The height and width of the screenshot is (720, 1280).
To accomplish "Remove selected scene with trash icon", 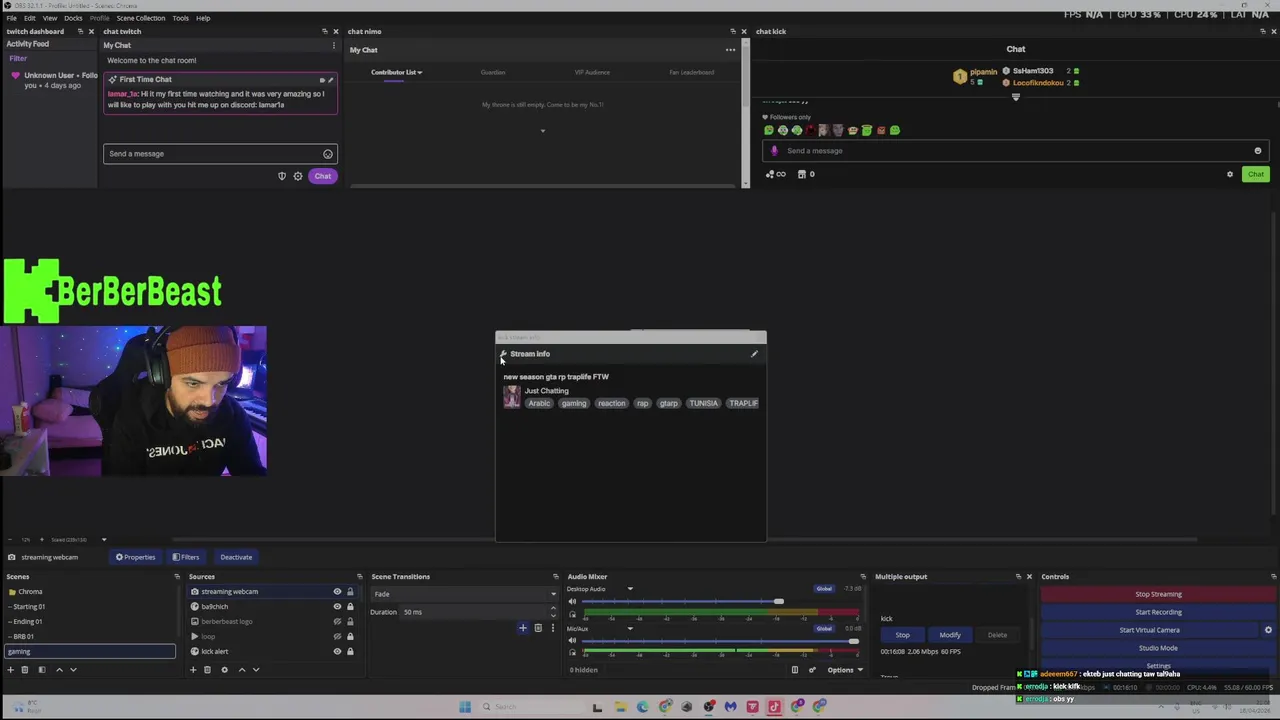I will point(25,670).
